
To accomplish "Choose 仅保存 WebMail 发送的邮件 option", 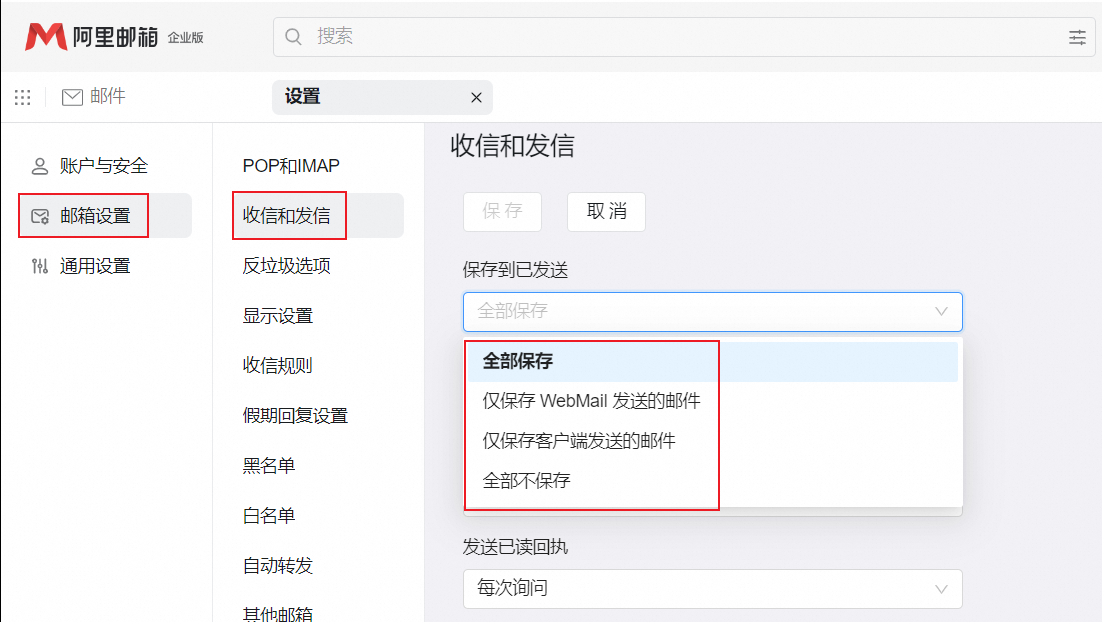I will [591, 401].
